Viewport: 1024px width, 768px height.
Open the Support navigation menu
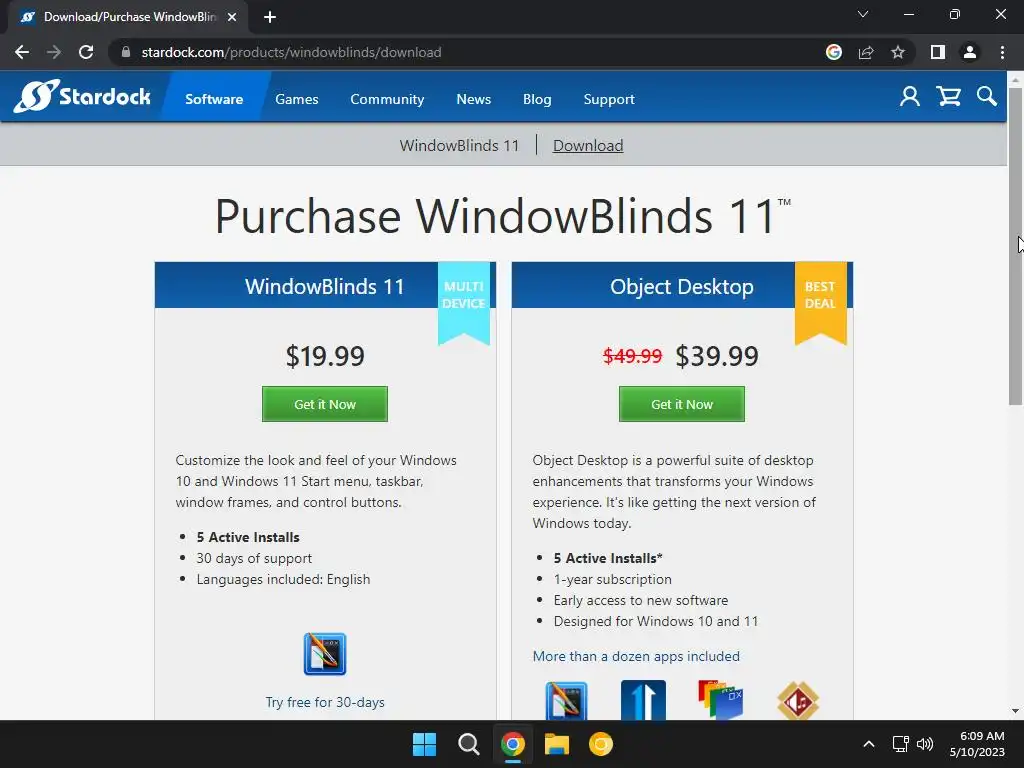[x=609, y=99]
